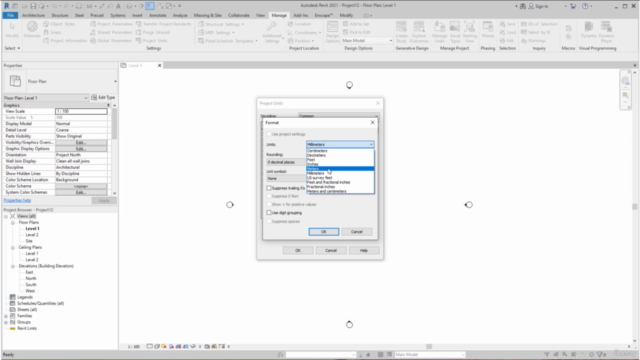Open Floor Plan: Level 1 instance dropdown
This screenshot has width=640, height=360.
click(45, 98)
